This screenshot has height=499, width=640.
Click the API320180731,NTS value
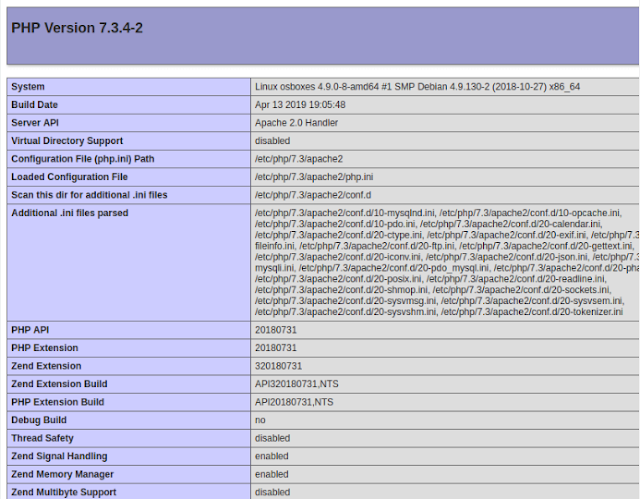(x=296, y=384)
